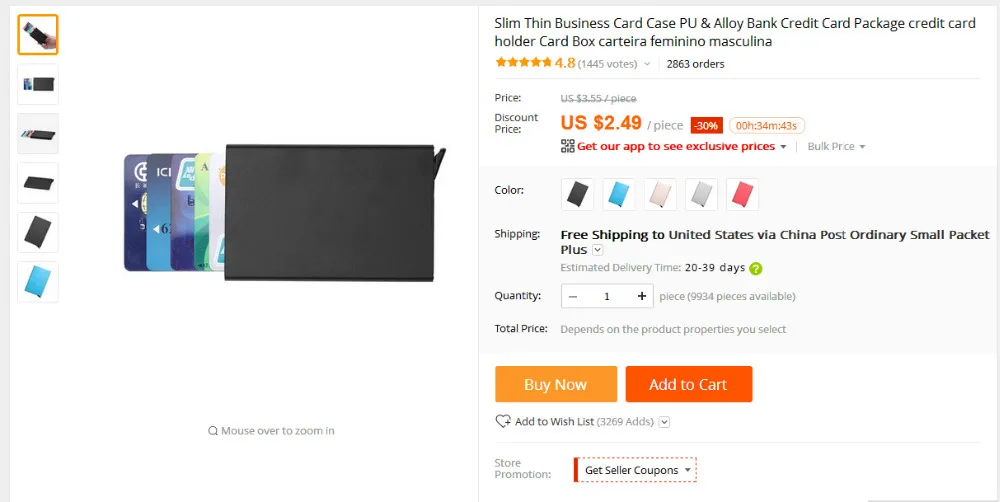Image resolution: width=1000 pixels, height=502 pixels.
Task: Expand the Bulk Price dropdown
Action: pyautogui.click(x=836, y=146)
